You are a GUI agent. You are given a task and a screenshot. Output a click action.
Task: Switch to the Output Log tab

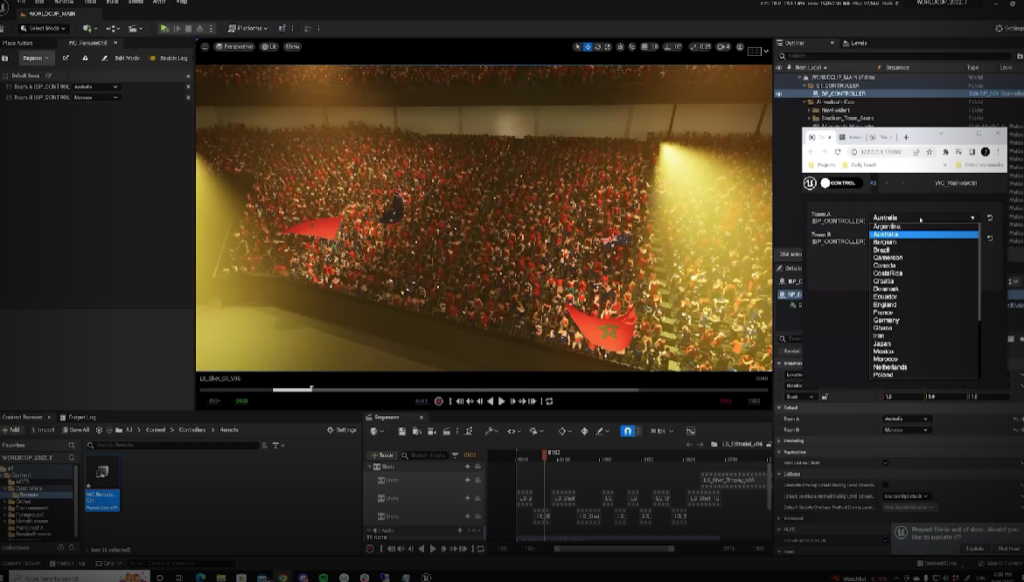click(x=81, y=416)
